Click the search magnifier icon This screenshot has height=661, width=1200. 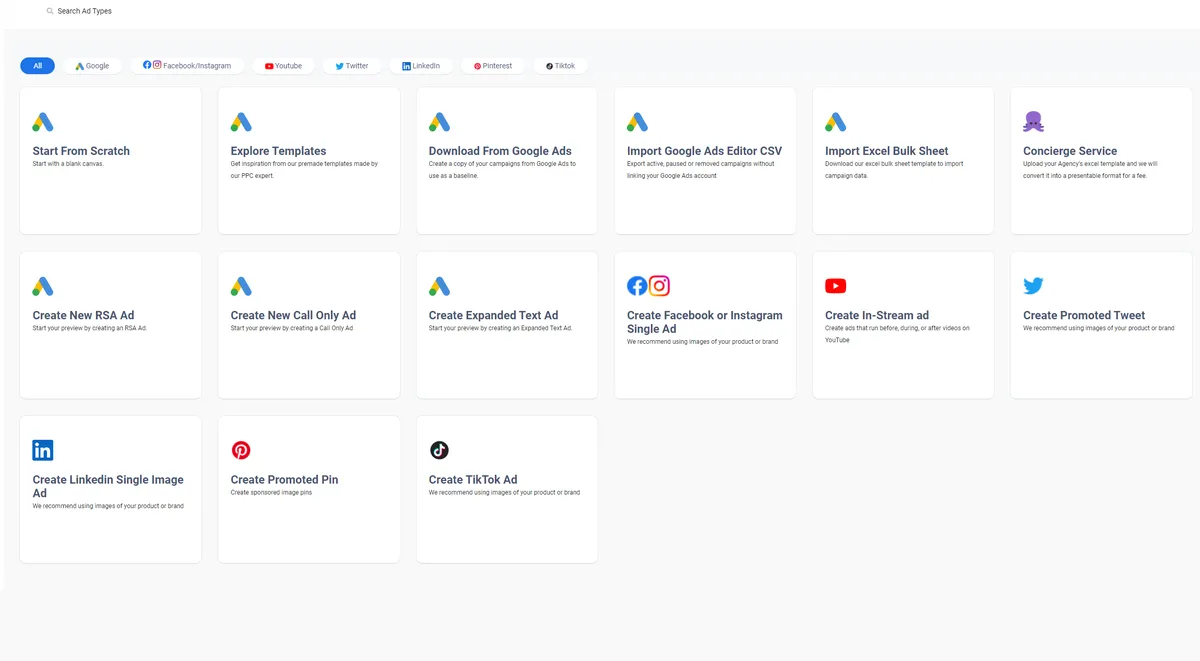(x=50, y=11)
